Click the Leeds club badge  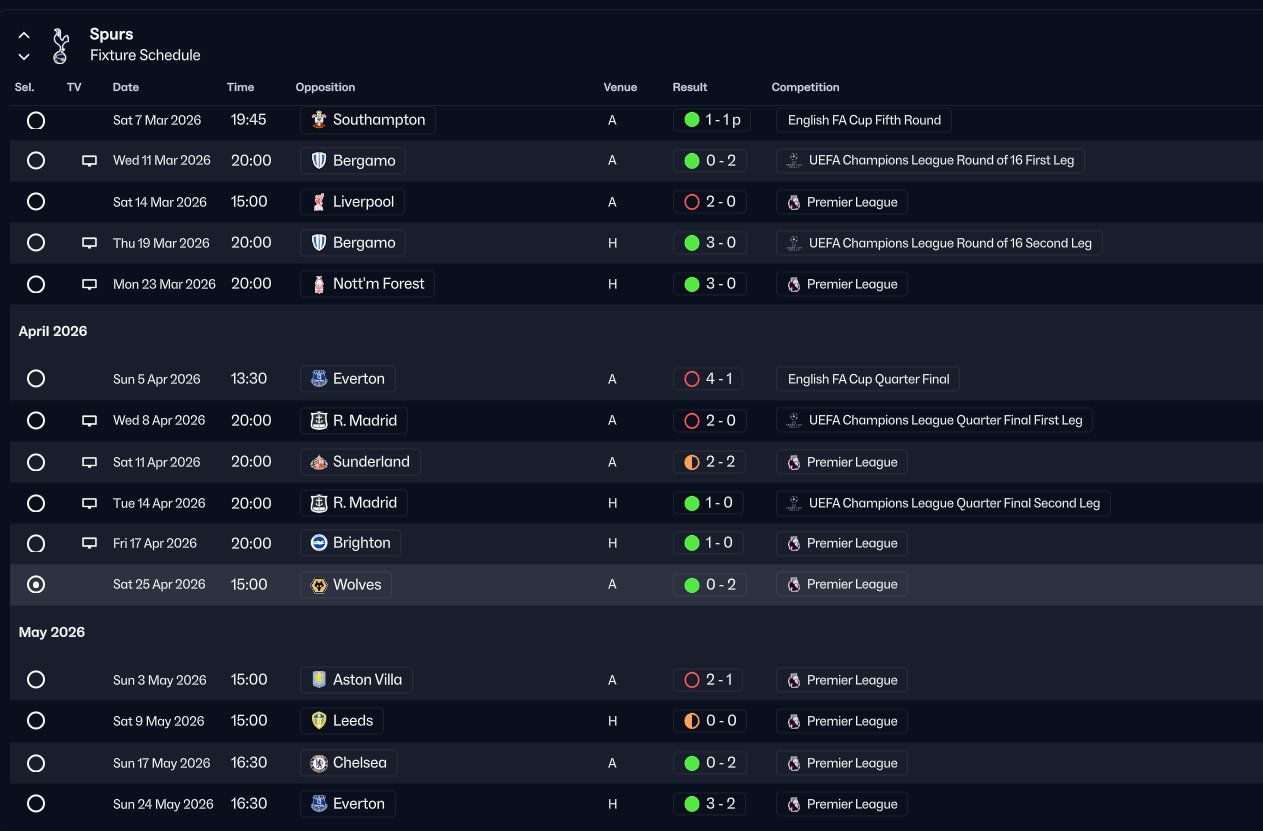pyautogui.click(x=318, y=721)
